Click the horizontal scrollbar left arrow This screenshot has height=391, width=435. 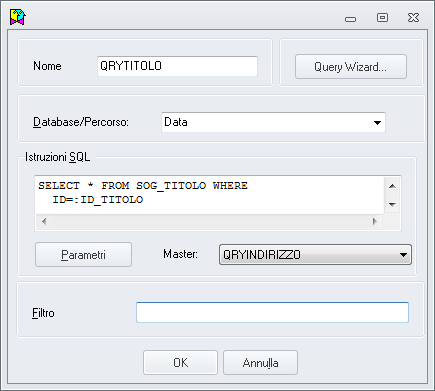coord(44,221)
